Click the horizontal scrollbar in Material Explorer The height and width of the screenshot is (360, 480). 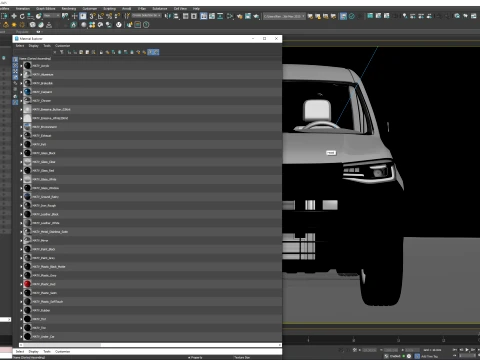point(150,345)
